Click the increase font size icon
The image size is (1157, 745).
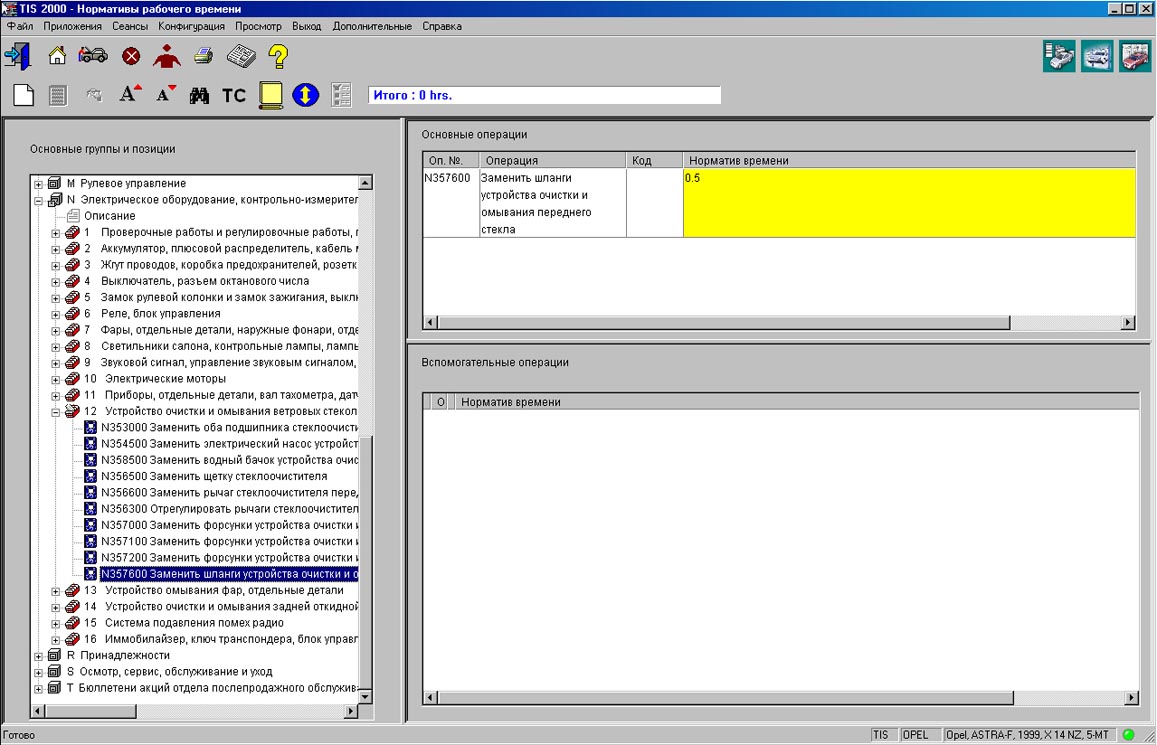[x=130, y=95]
